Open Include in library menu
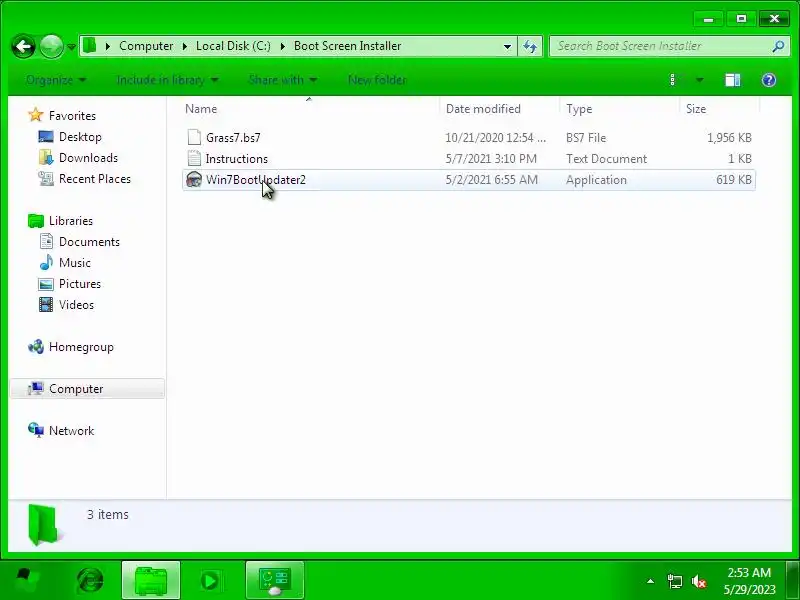Screen dimensions: 800x600 tap(167, 80)
